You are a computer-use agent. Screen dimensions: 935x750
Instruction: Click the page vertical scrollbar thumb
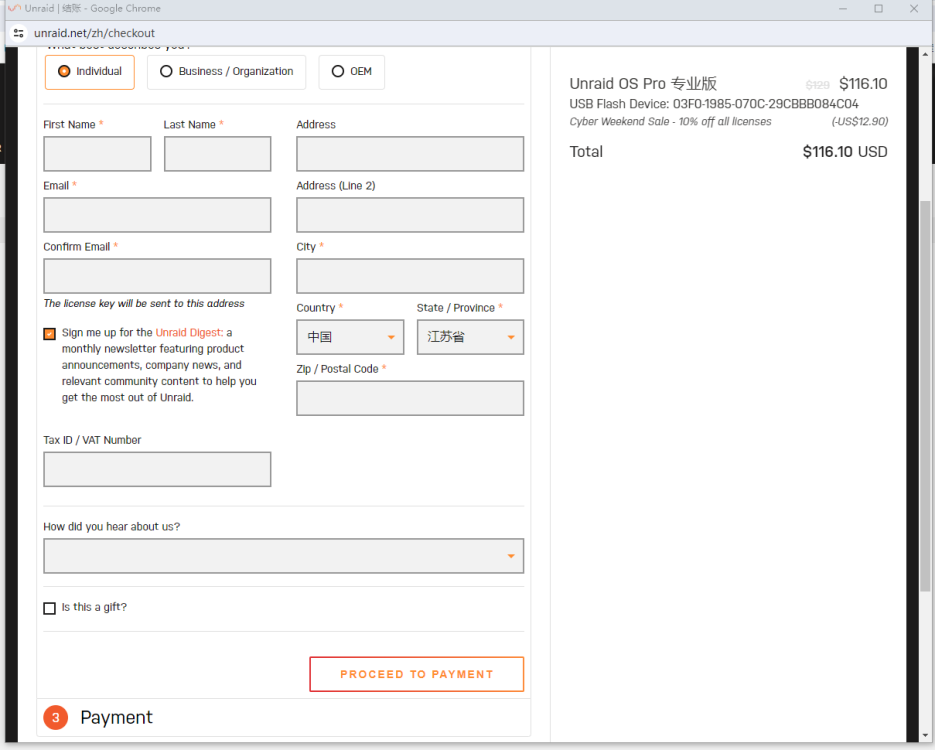click(925, 396)
